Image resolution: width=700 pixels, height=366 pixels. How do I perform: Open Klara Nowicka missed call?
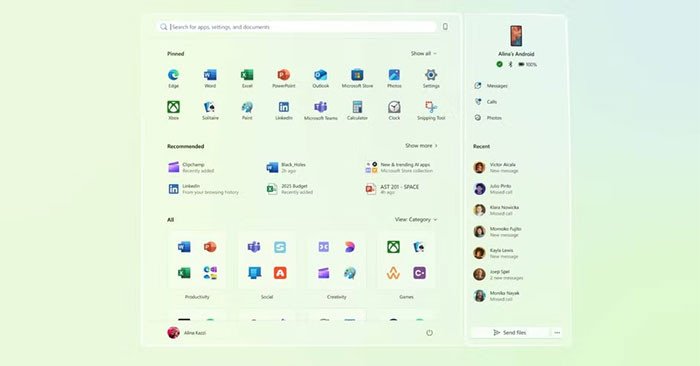coord(496,210)
